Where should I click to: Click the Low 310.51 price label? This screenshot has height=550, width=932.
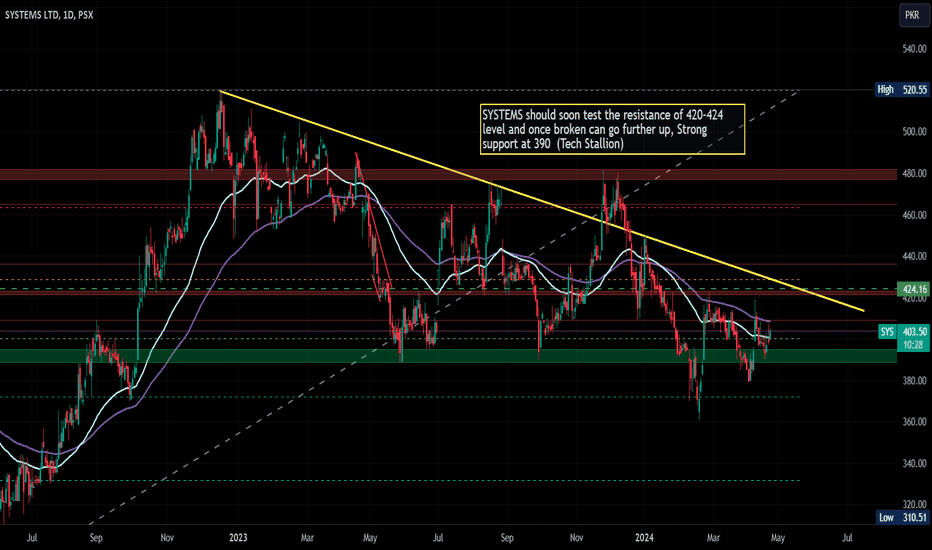(902, 517)
